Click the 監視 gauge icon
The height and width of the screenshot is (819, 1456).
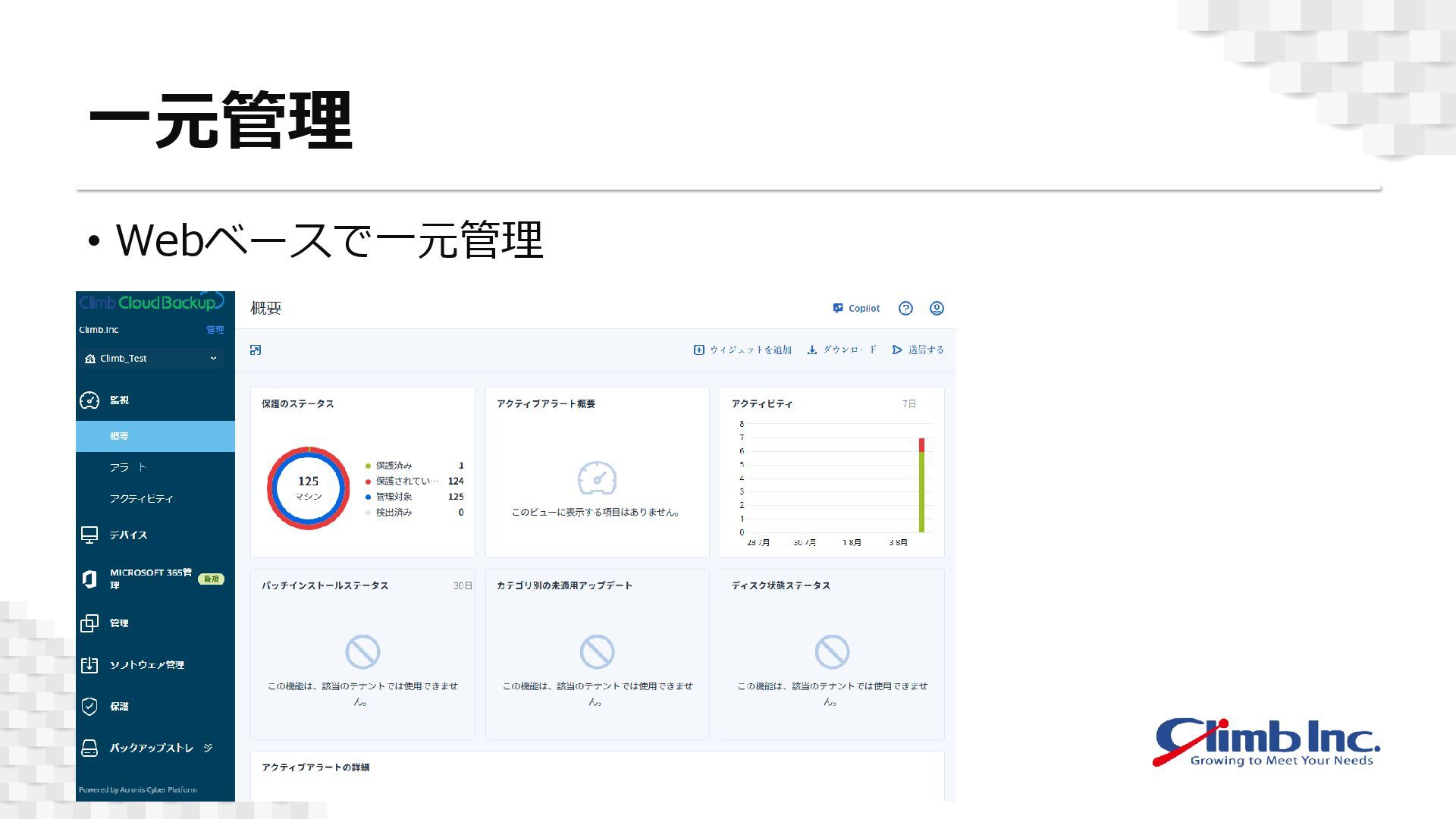(x=89, y=400)
